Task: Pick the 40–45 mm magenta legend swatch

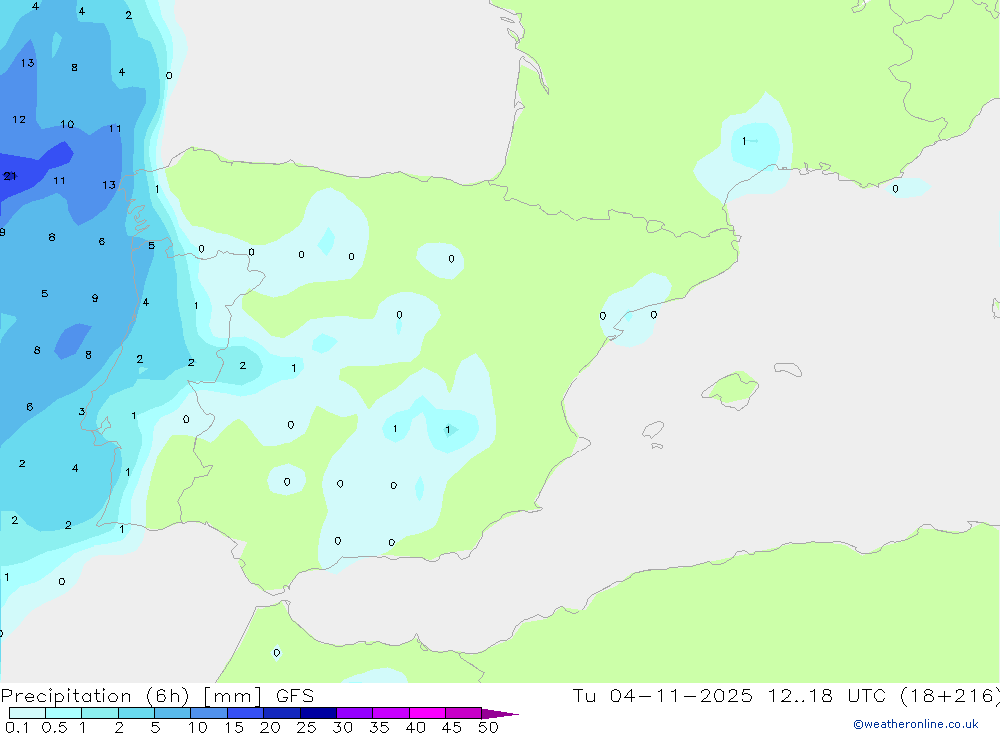Action: coord(427,713)
